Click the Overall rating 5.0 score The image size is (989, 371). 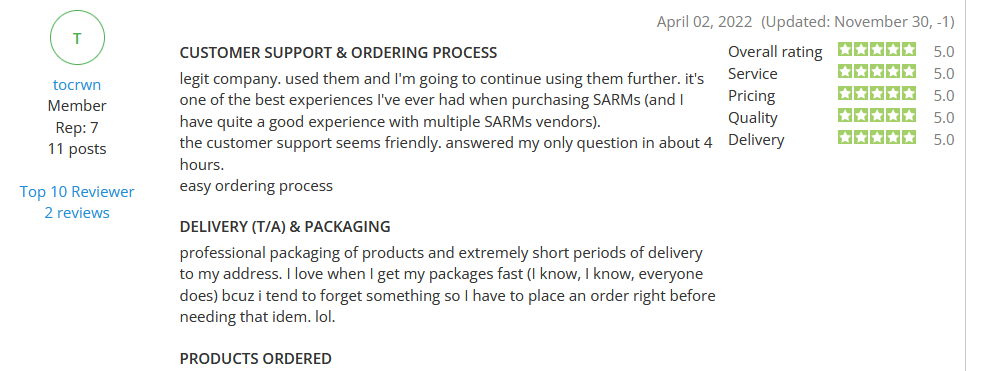944,52
